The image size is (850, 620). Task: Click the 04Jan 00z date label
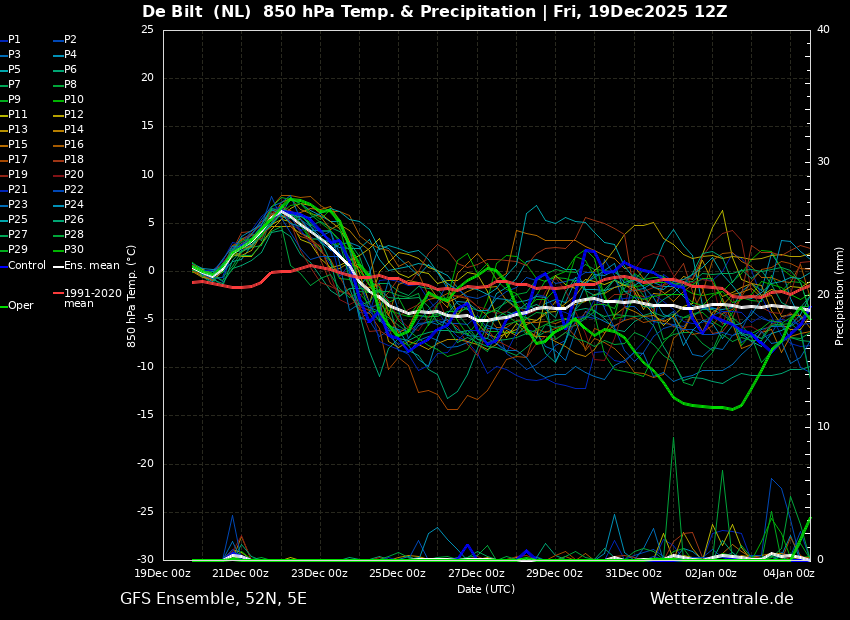[790, 573]
